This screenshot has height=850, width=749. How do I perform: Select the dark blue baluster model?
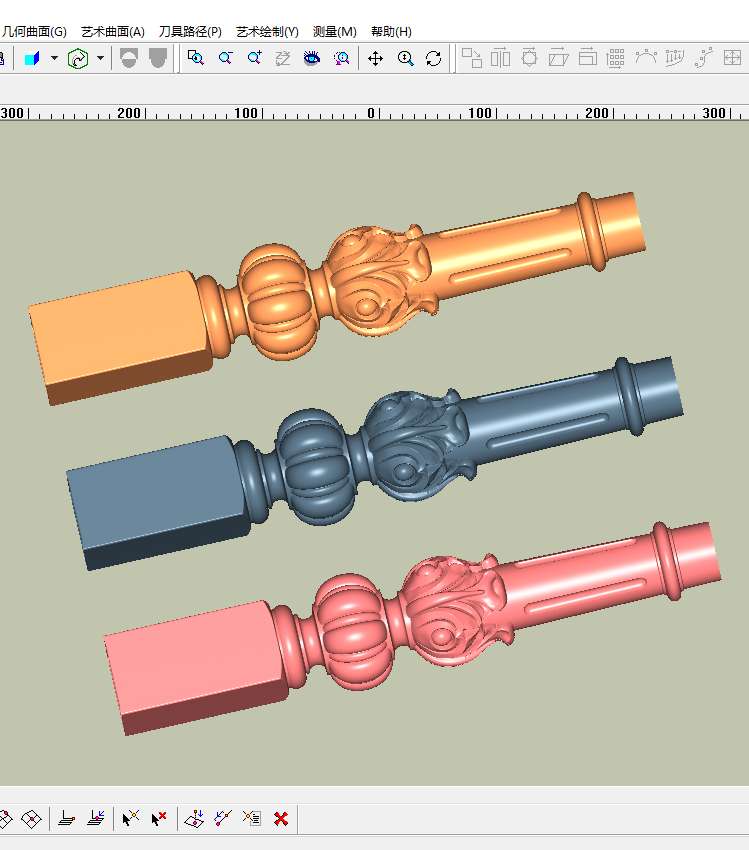pos(375,463)
